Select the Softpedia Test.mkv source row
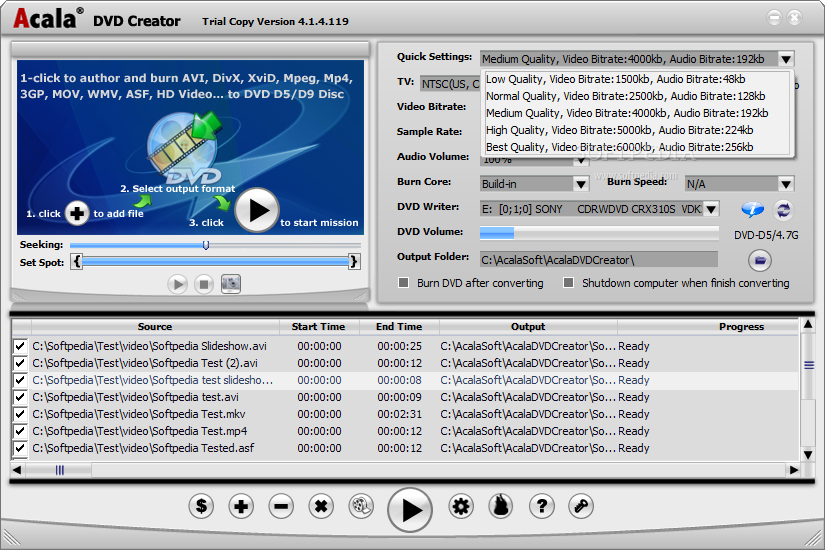Image resolution: width=825 pixels, height=550 pixels. pyautogui.click(x=139, y=414)
